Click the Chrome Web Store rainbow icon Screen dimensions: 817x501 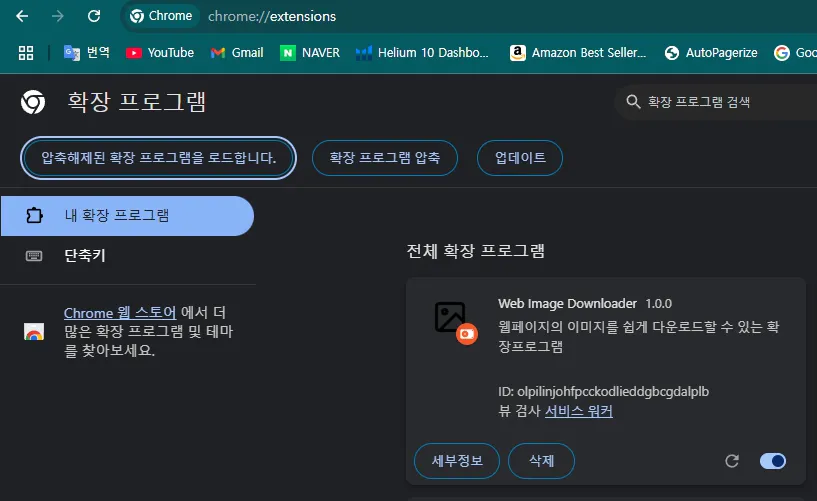click(34, 332)
